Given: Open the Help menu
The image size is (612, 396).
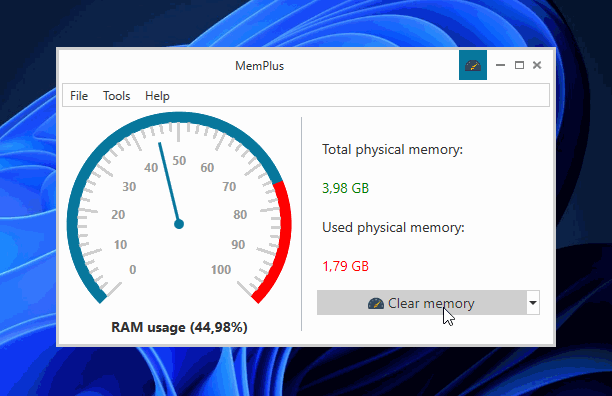Looking at the screenshot, I should pyautogui.click(x=157, y=96).
